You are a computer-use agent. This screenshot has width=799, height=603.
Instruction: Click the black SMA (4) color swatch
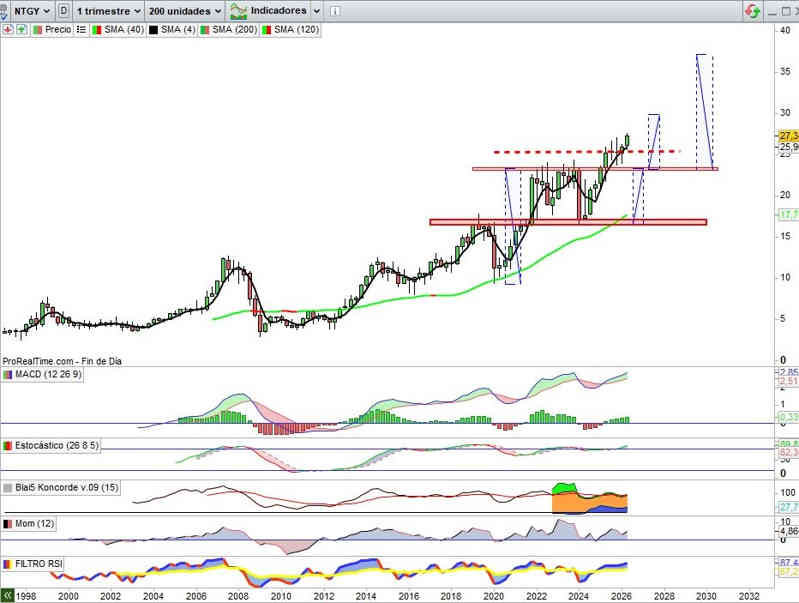point(153,30)
